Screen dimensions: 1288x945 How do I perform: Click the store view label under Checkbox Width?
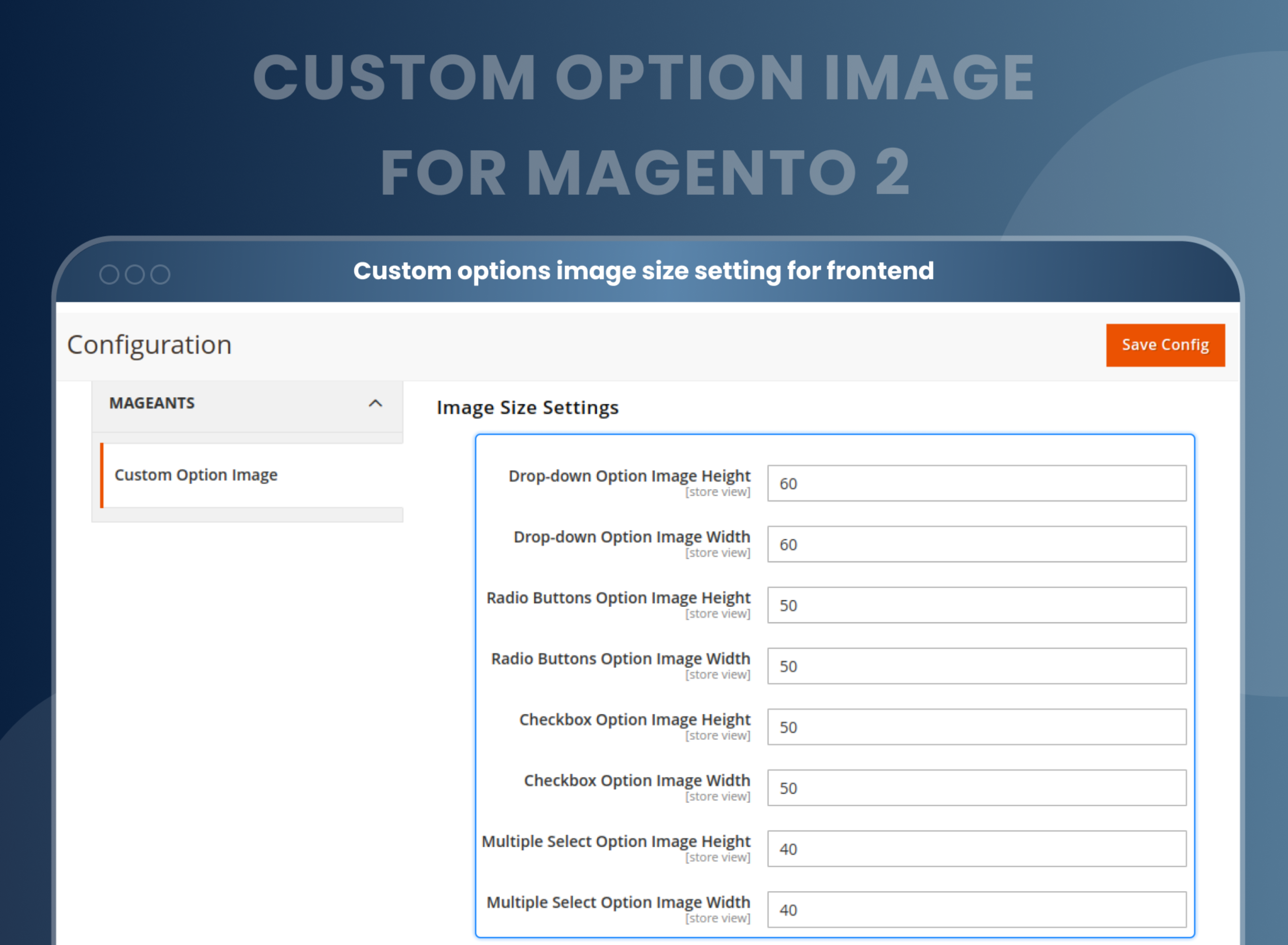pyautogui.click(x=718, y=796)
